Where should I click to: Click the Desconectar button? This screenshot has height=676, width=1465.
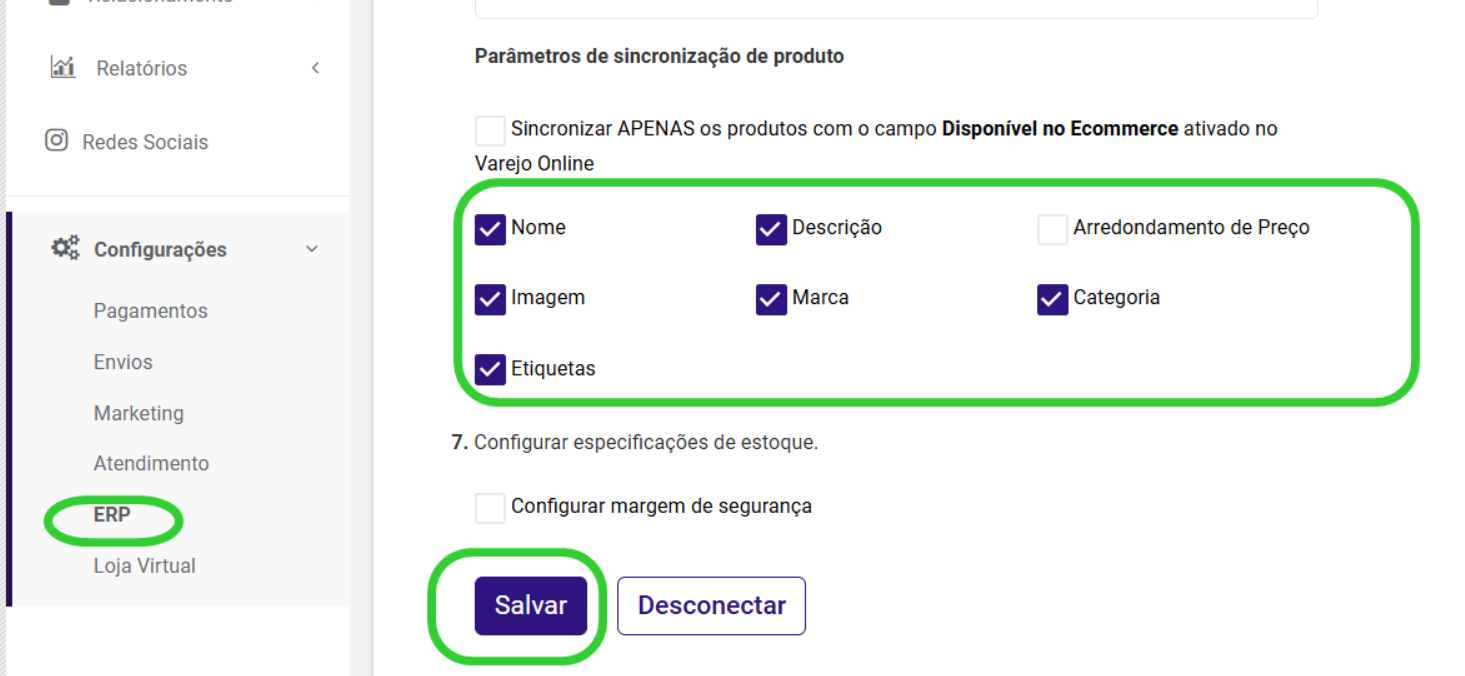(711, 606)
